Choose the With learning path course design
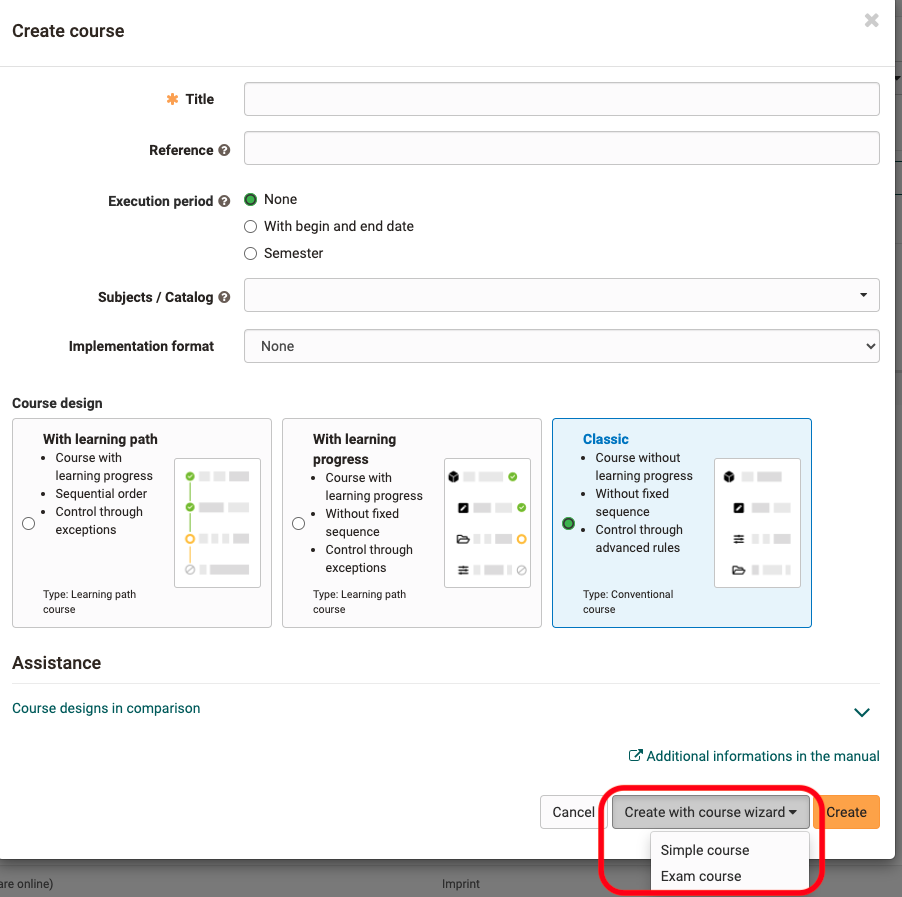The width and height of the screenshot is (902, 897). 28,522
